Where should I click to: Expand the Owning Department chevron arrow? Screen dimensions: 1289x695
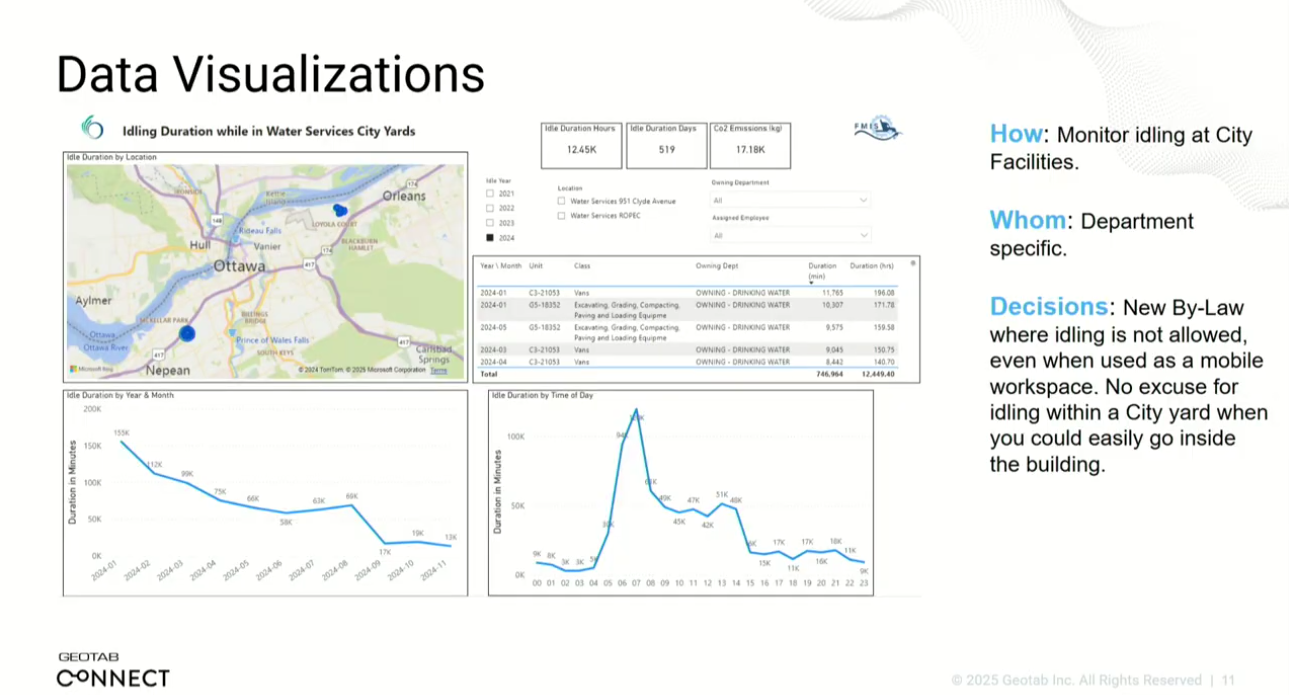point(862,199)
